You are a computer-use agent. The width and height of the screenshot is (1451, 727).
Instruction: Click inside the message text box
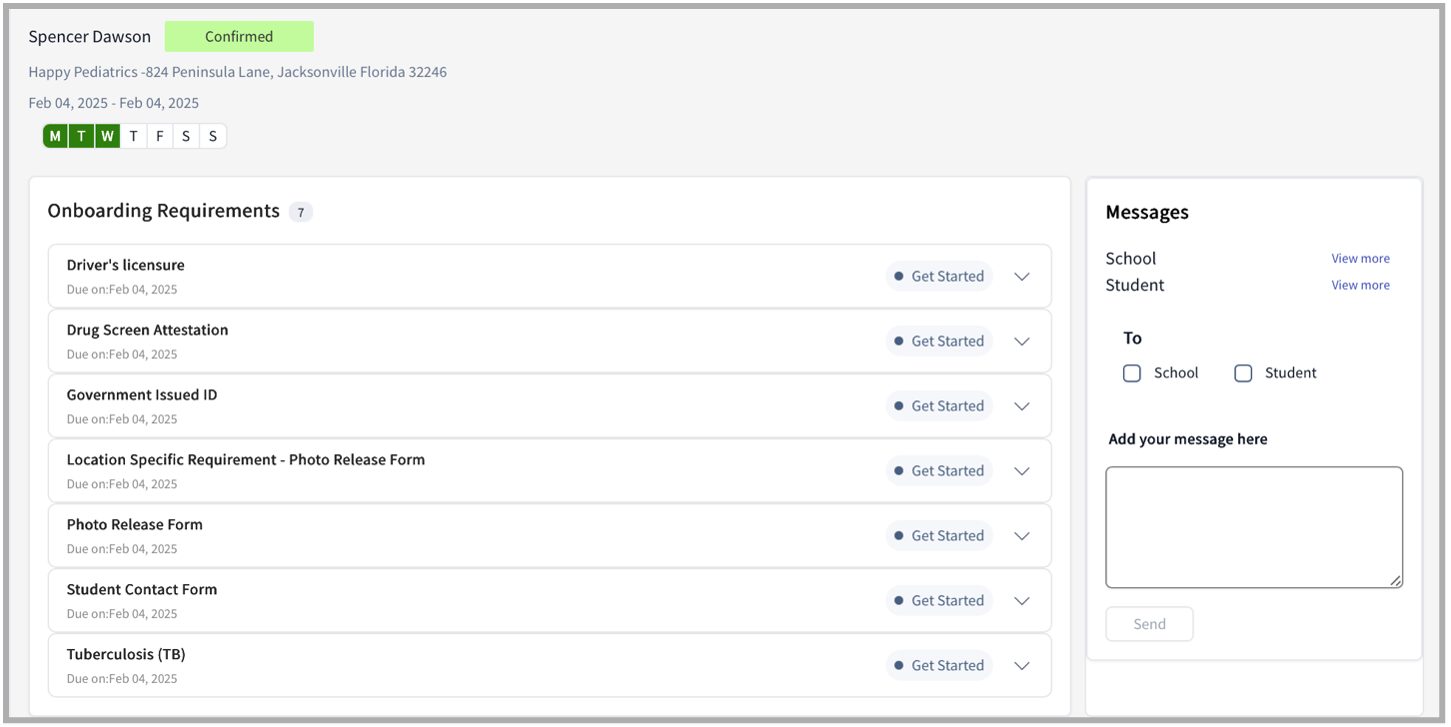[1253, 525]
